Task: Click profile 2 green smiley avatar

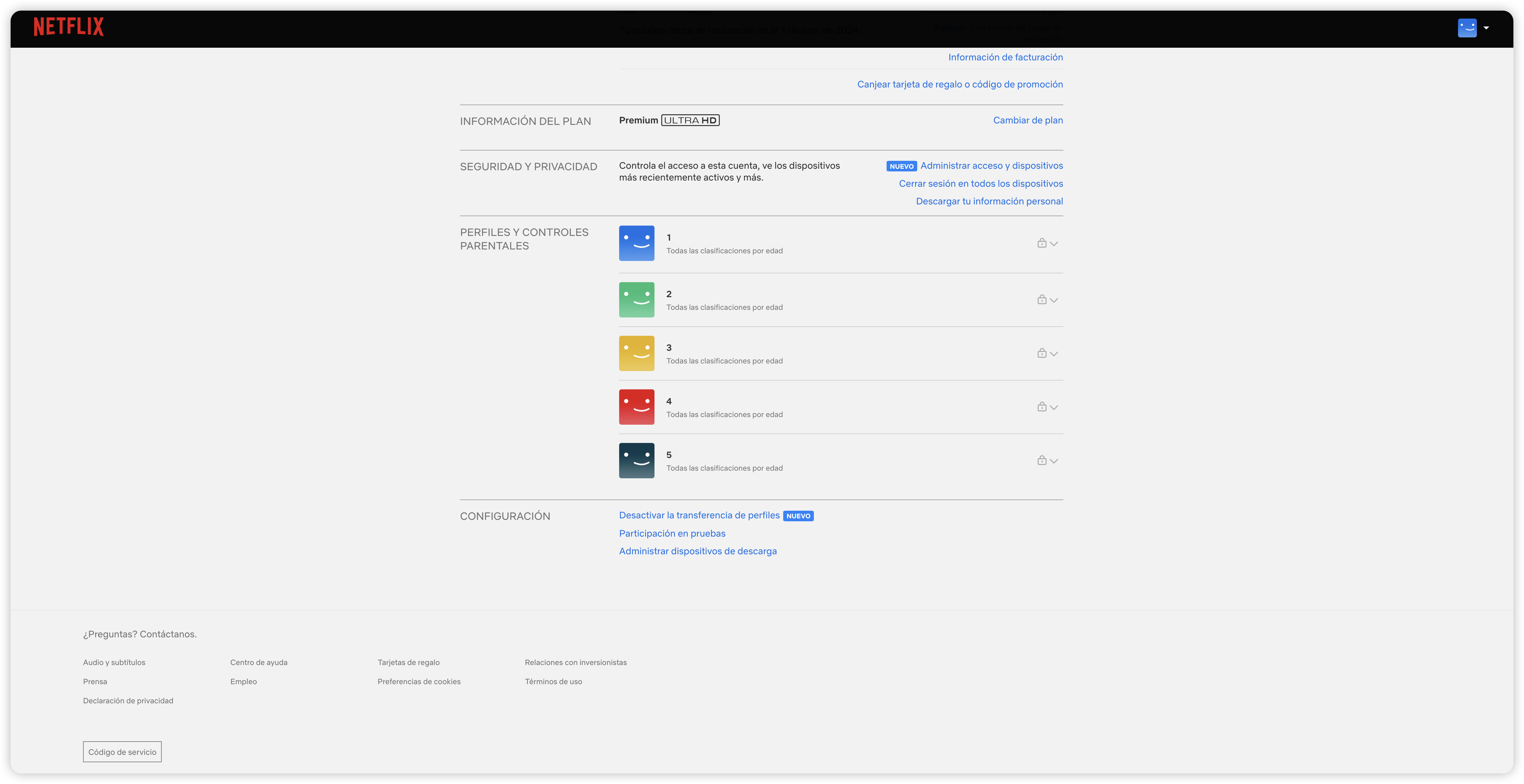Action: 637,300
